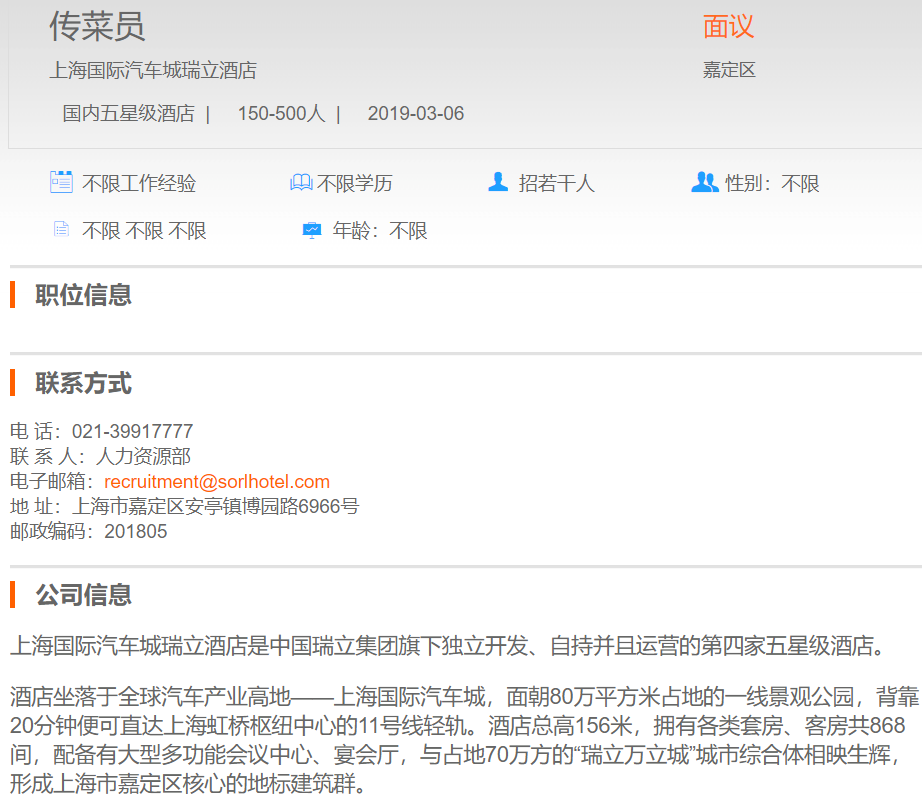Image resolution: width=922 pixels, height=809 pixels.
Task: Click the phone number 021-39917777
Action: click(132, 432)
